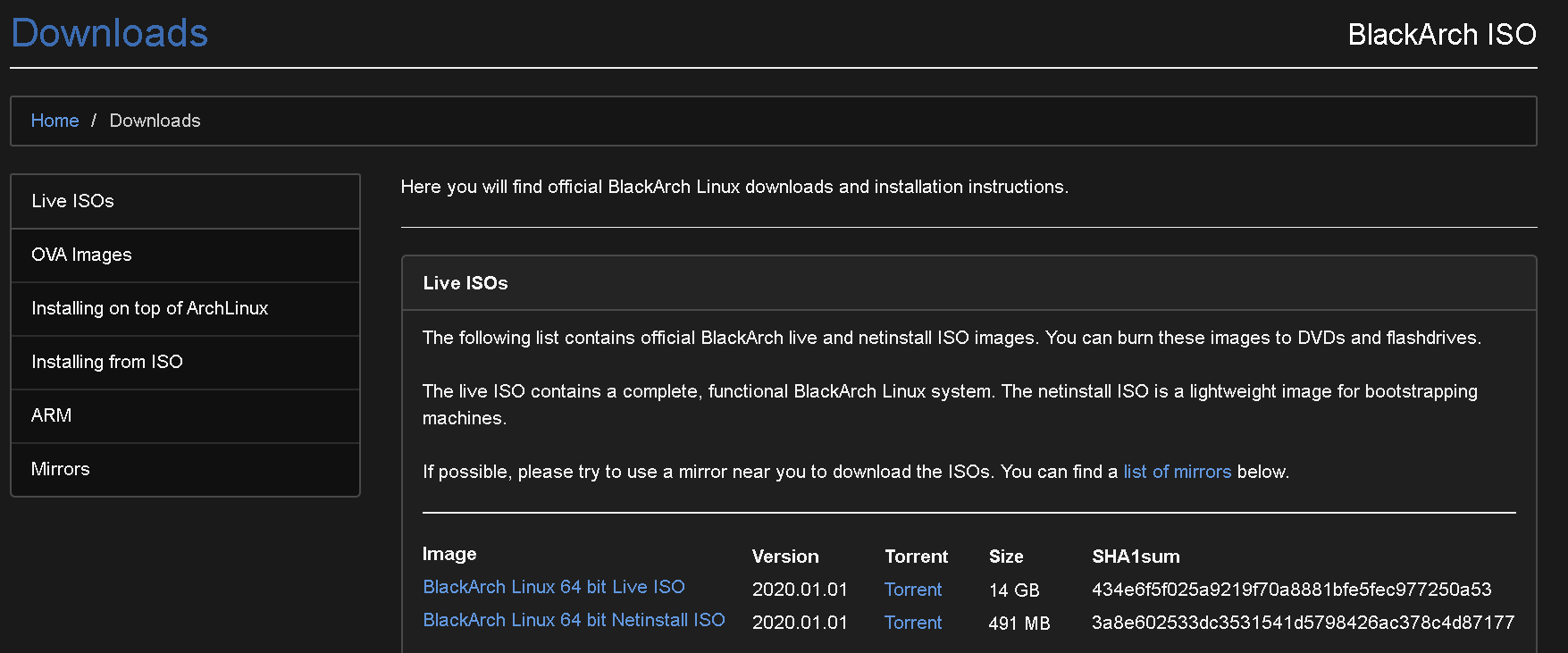Click the SHA1sum column header
This screenshot has width=1568, height=653.
point(1136,557)
